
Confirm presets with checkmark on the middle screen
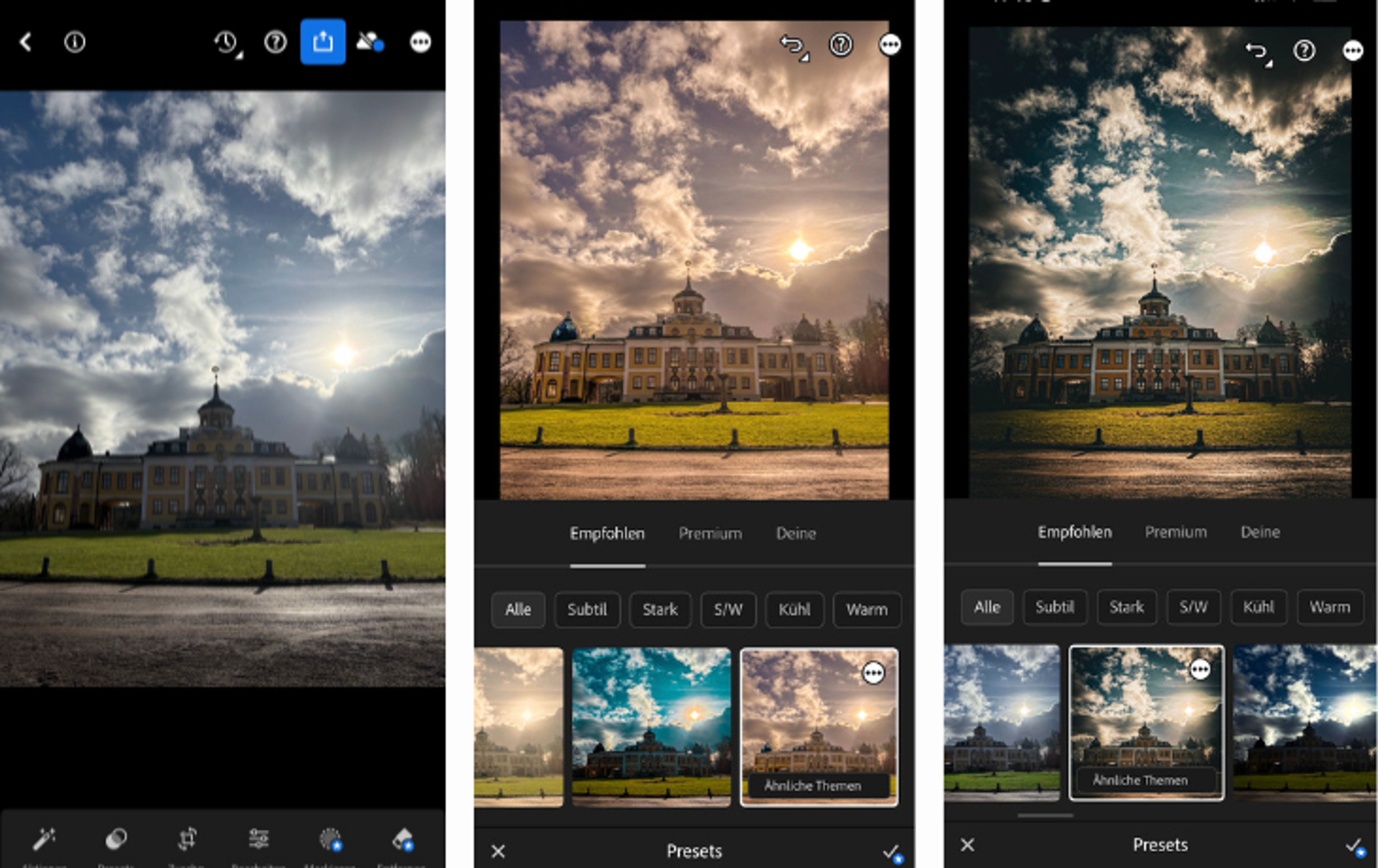click(892, 853)
